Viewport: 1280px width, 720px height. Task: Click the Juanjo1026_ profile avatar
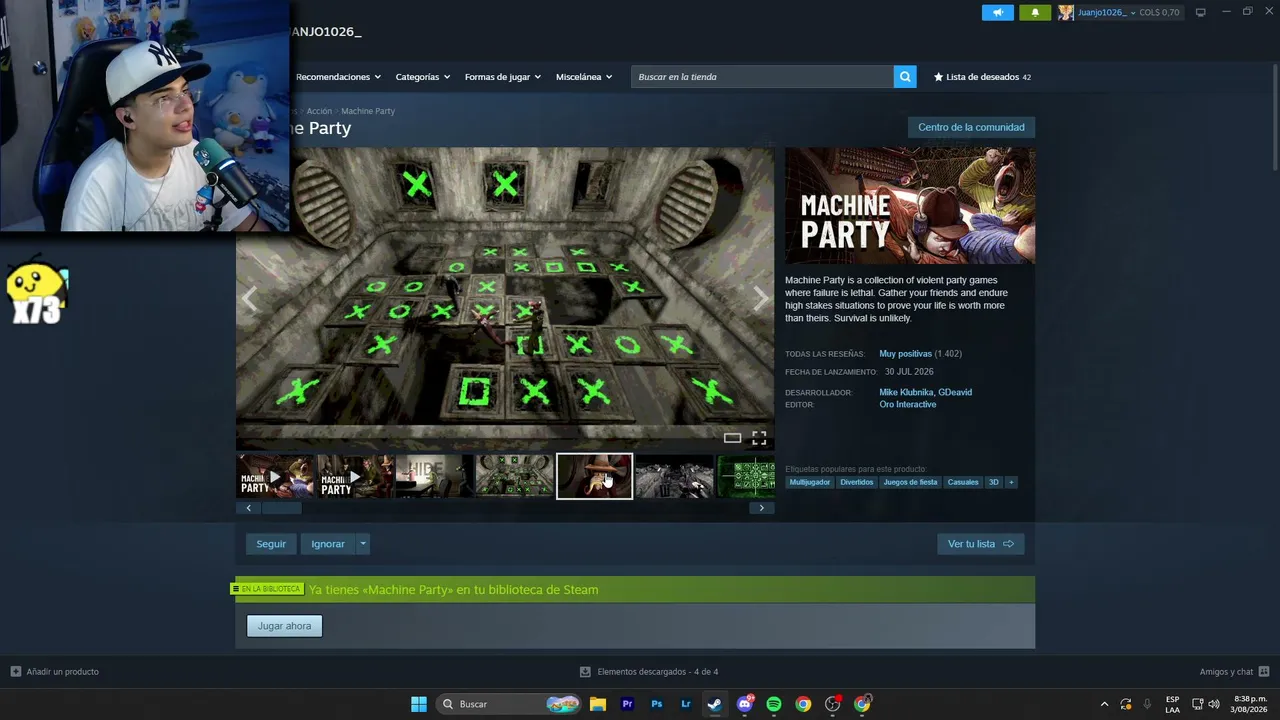click(1066, 12)
